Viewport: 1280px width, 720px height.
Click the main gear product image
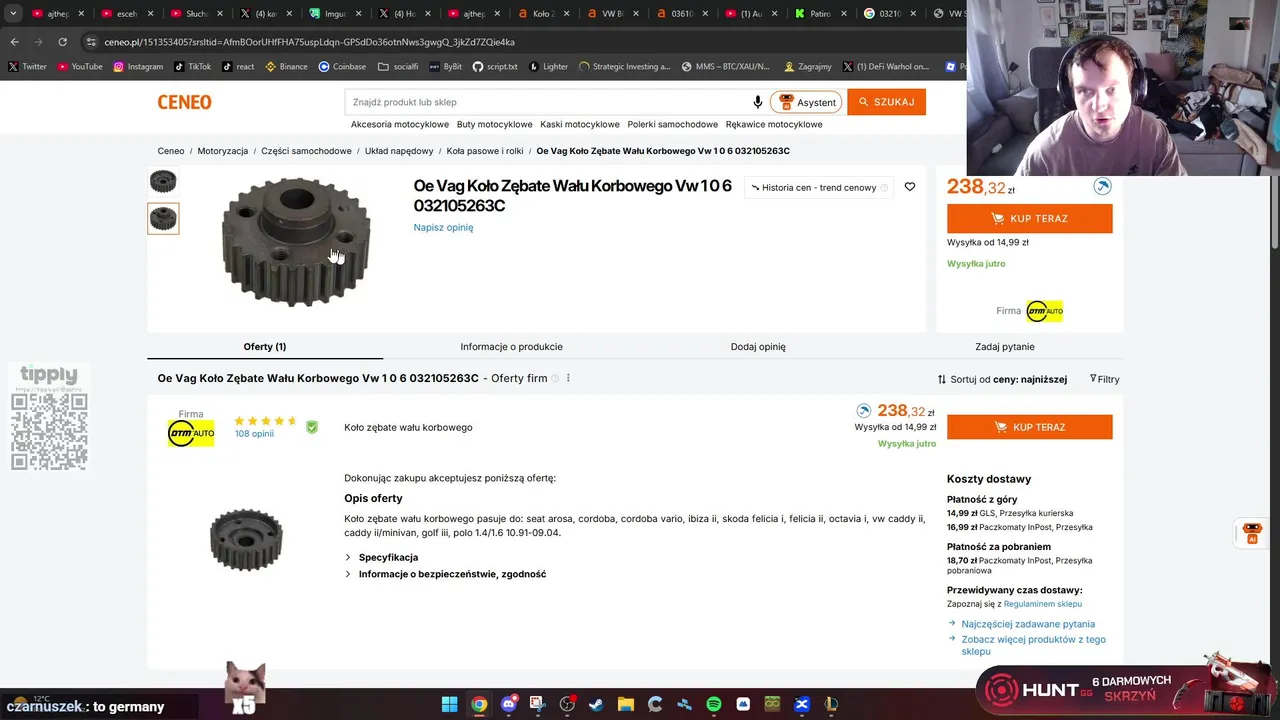pyautogui.click(x=296, y=242)
